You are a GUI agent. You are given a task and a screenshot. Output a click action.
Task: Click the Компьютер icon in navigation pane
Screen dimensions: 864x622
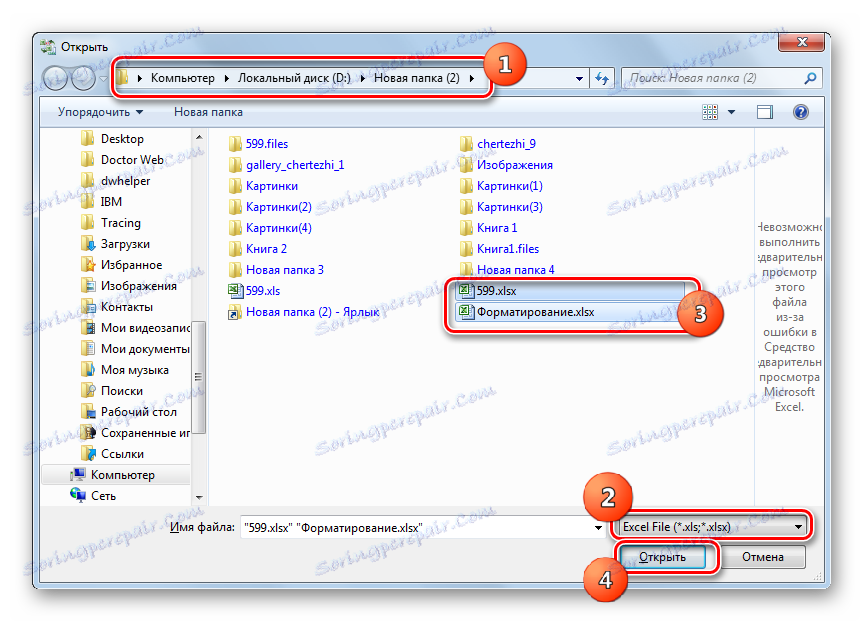point(78,474)
